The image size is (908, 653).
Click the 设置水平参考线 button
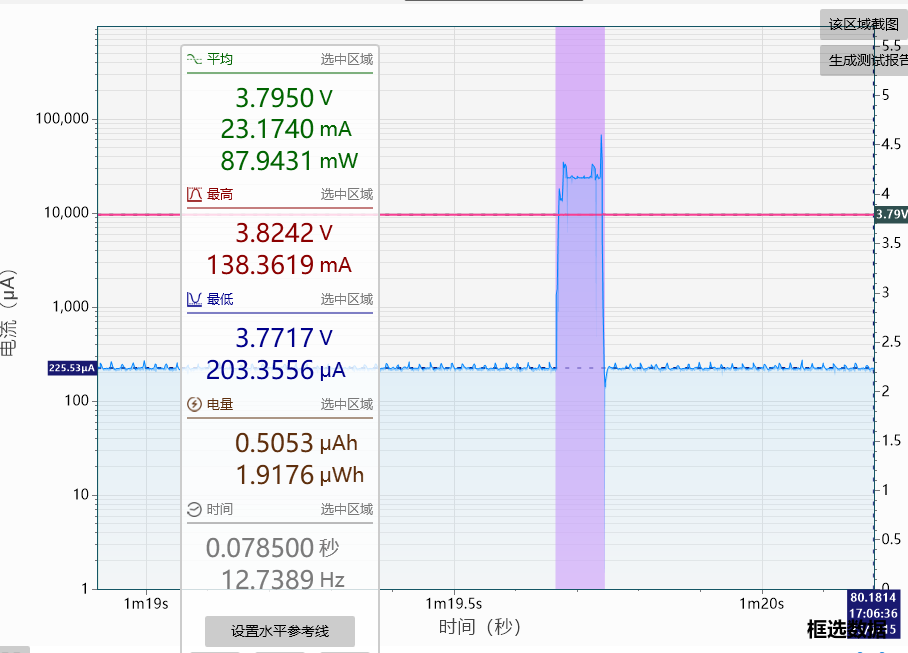click(x=280, y=631)
